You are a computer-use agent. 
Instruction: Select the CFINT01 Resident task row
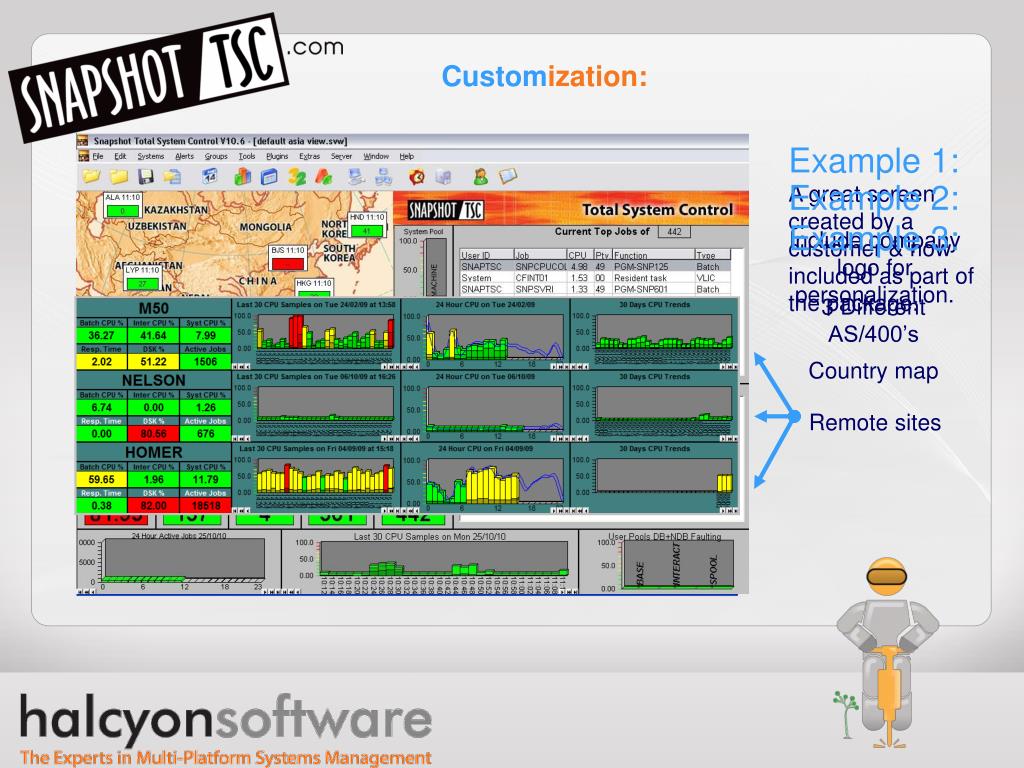coord(594,278)
